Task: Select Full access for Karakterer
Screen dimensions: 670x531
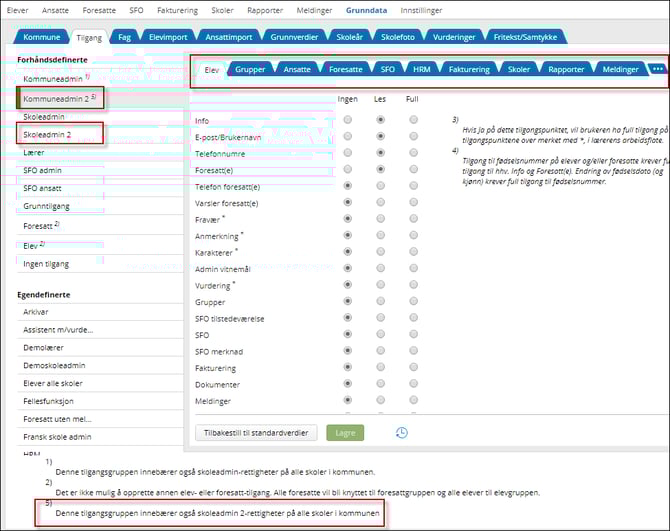Action: click(414, 252)
